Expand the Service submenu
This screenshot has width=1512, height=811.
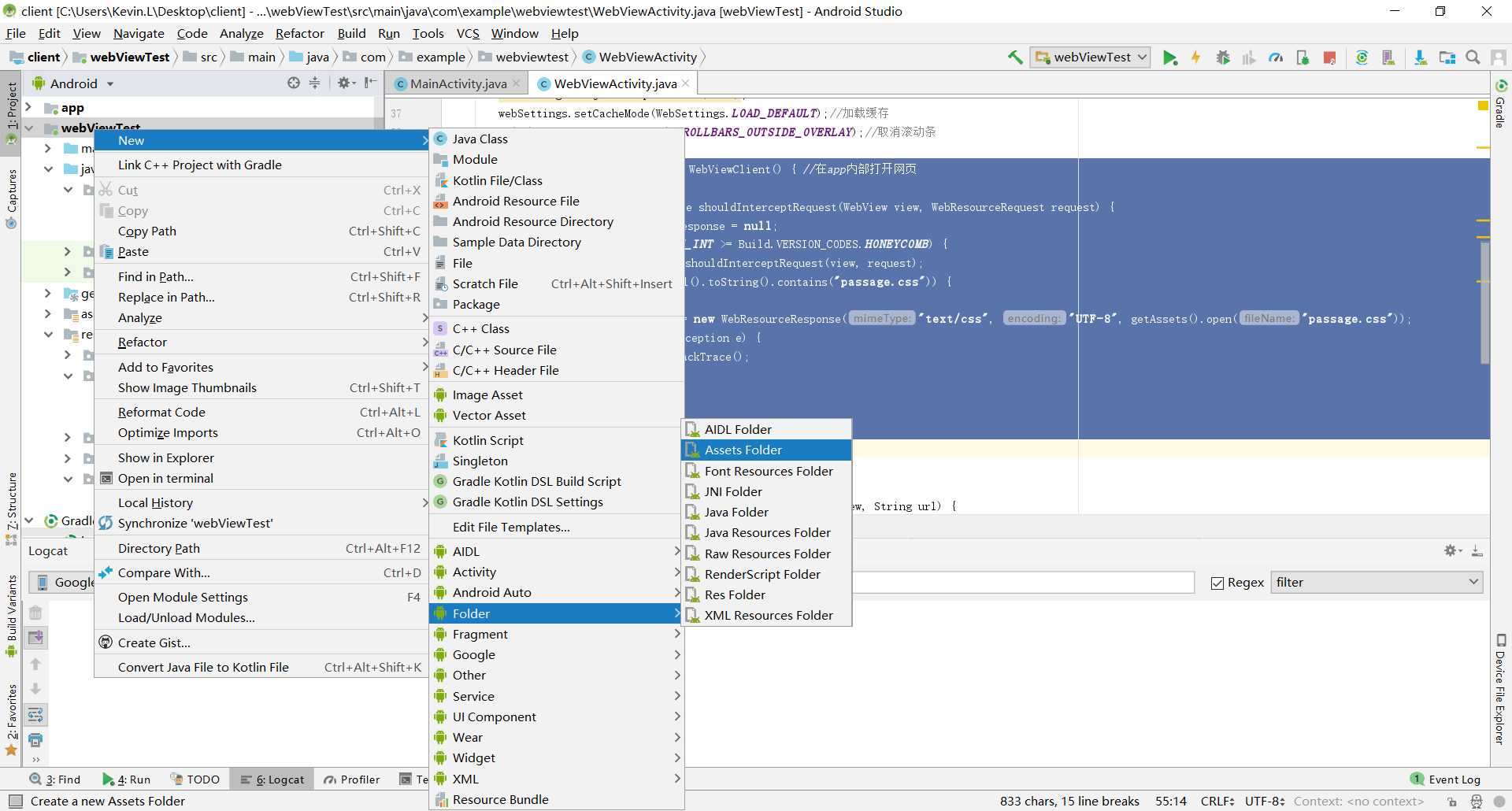coord(556,696)
